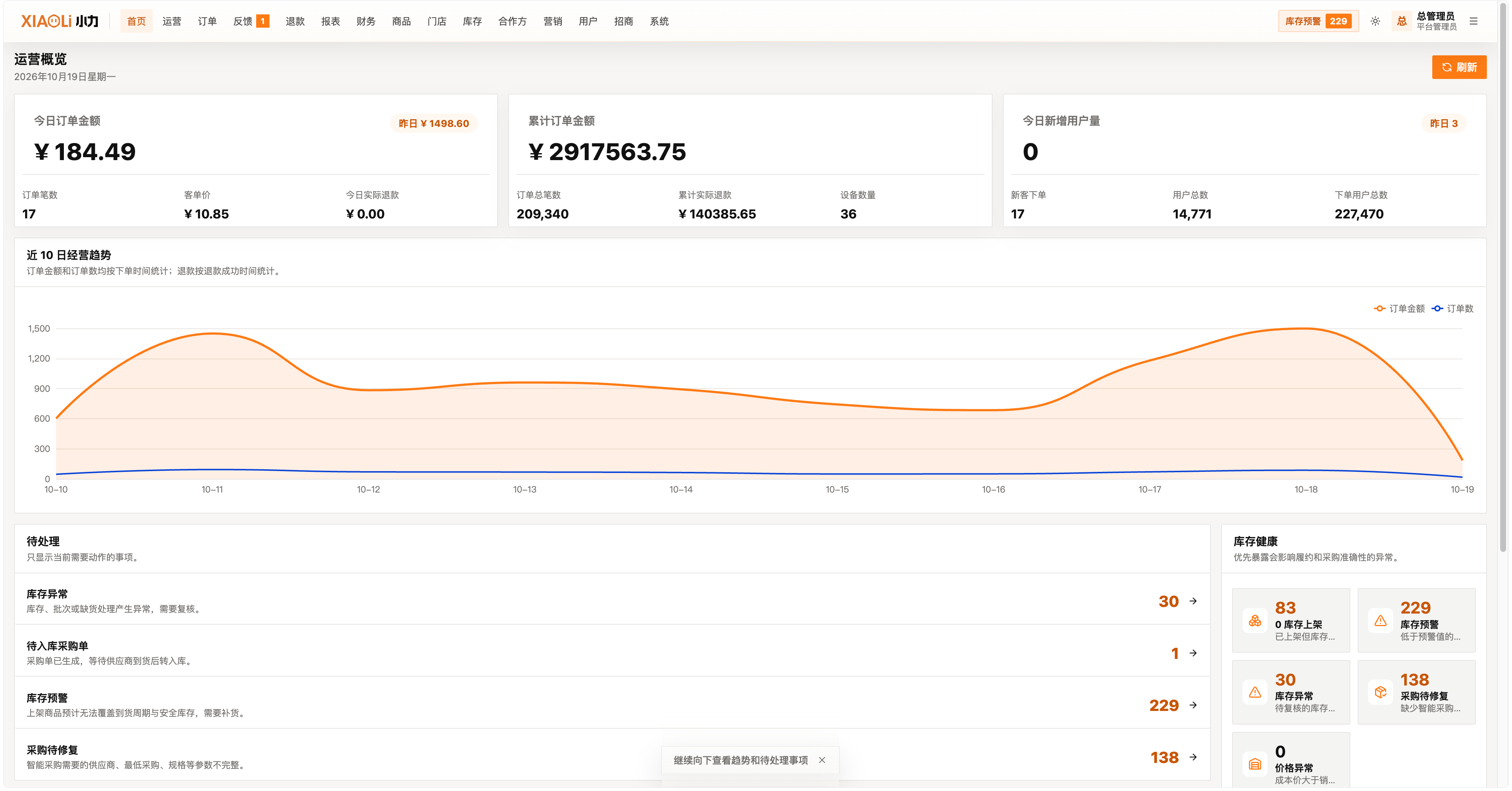This screenshot has width=1512, height=791.
Task: Click the XIAOLI 小力 logo
Action: click(x=59, y=21)
